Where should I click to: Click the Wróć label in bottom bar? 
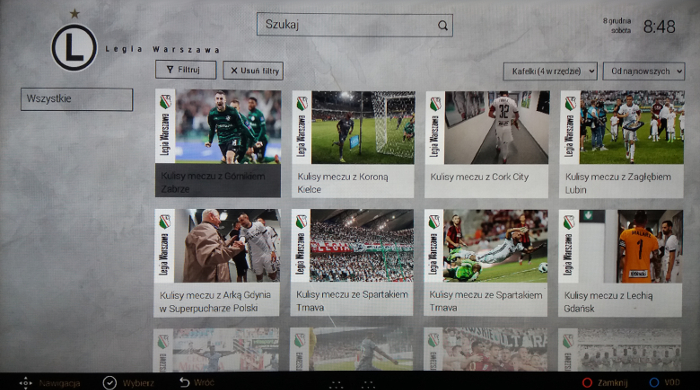click(204, 382)
